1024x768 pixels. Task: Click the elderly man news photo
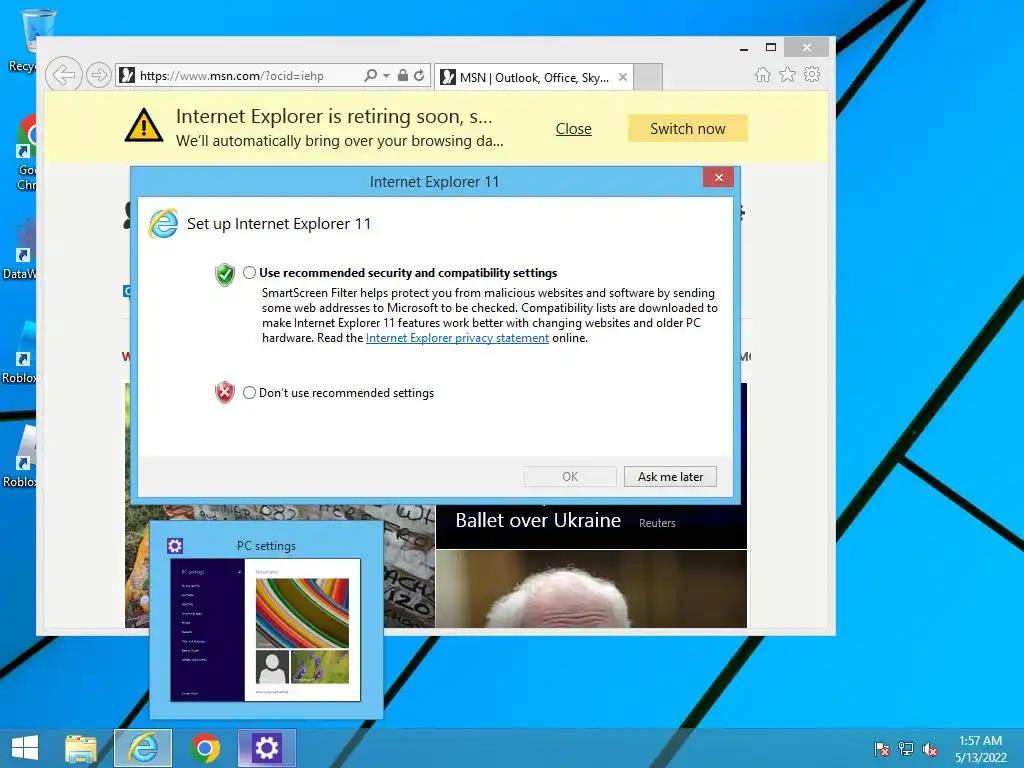coord(591,589)
